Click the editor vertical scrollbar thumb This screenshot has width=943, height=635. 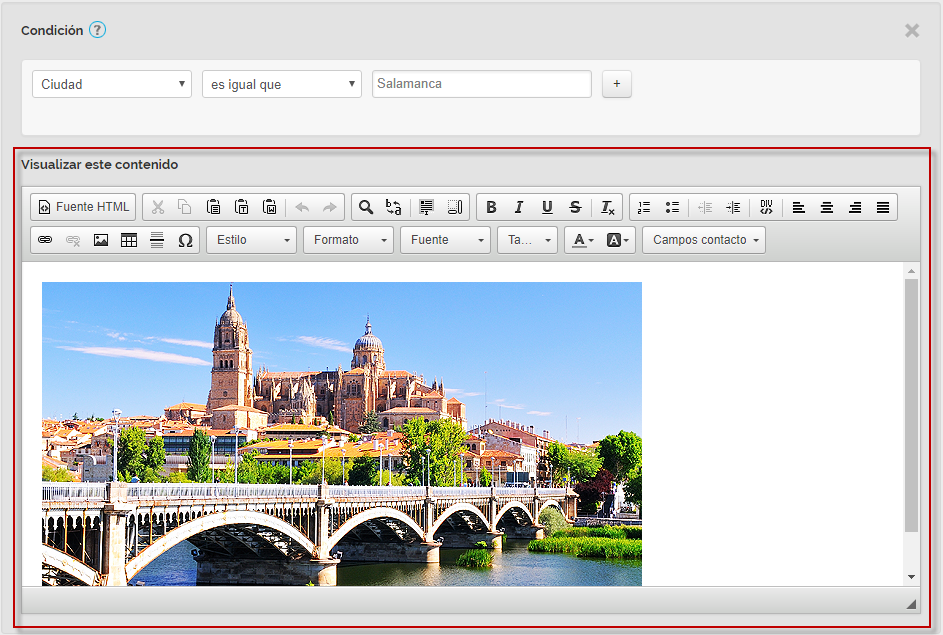coord(912,405)
